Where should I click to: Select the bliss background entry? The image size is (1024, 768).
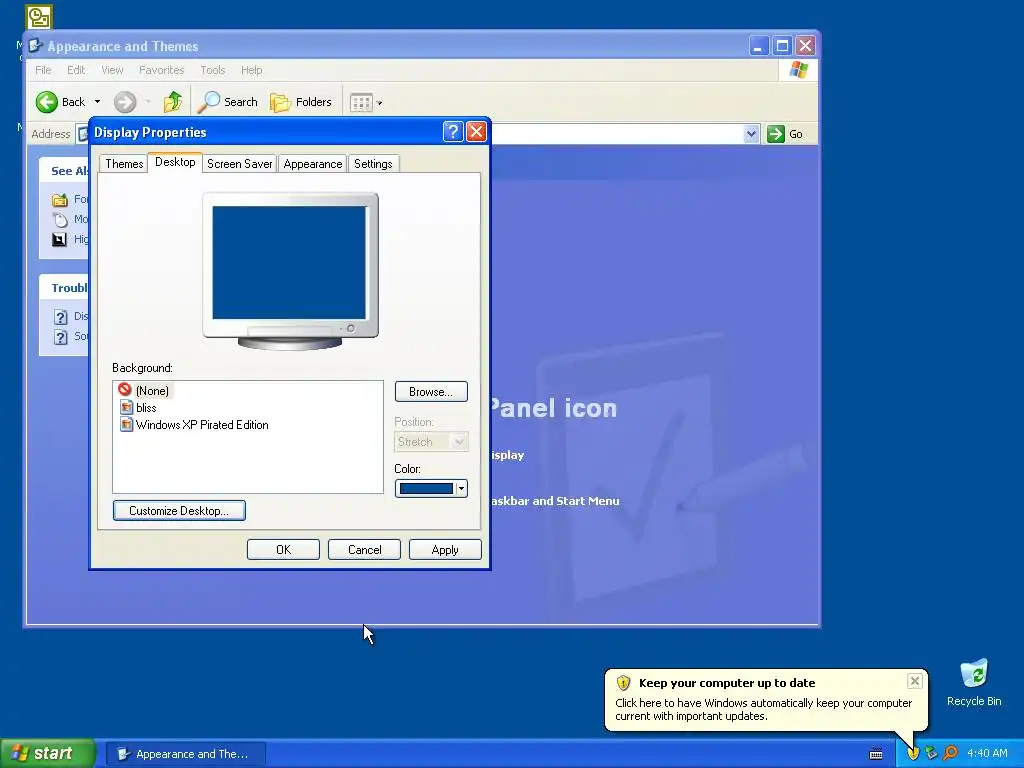tap(138, 408)
